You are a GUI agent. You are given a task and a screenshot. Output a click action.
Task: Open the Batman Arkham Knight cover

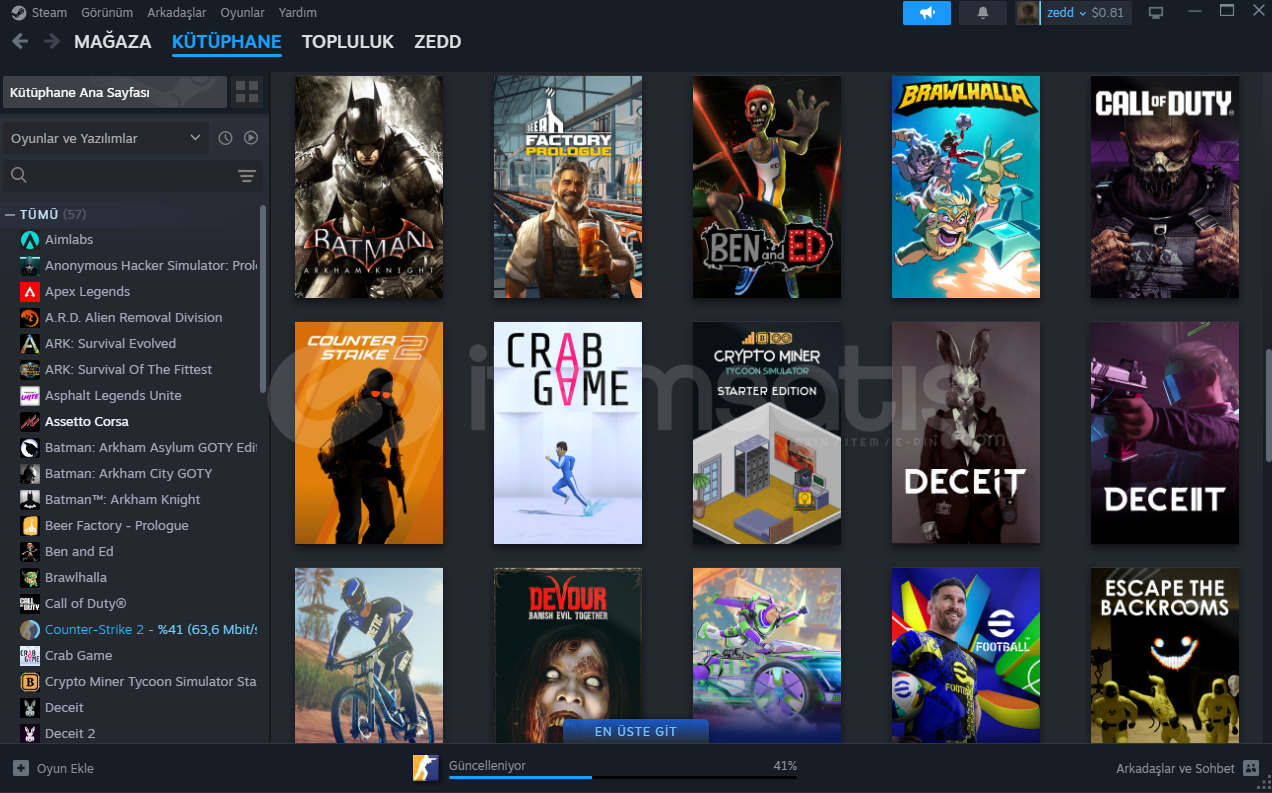coord(369,187)
